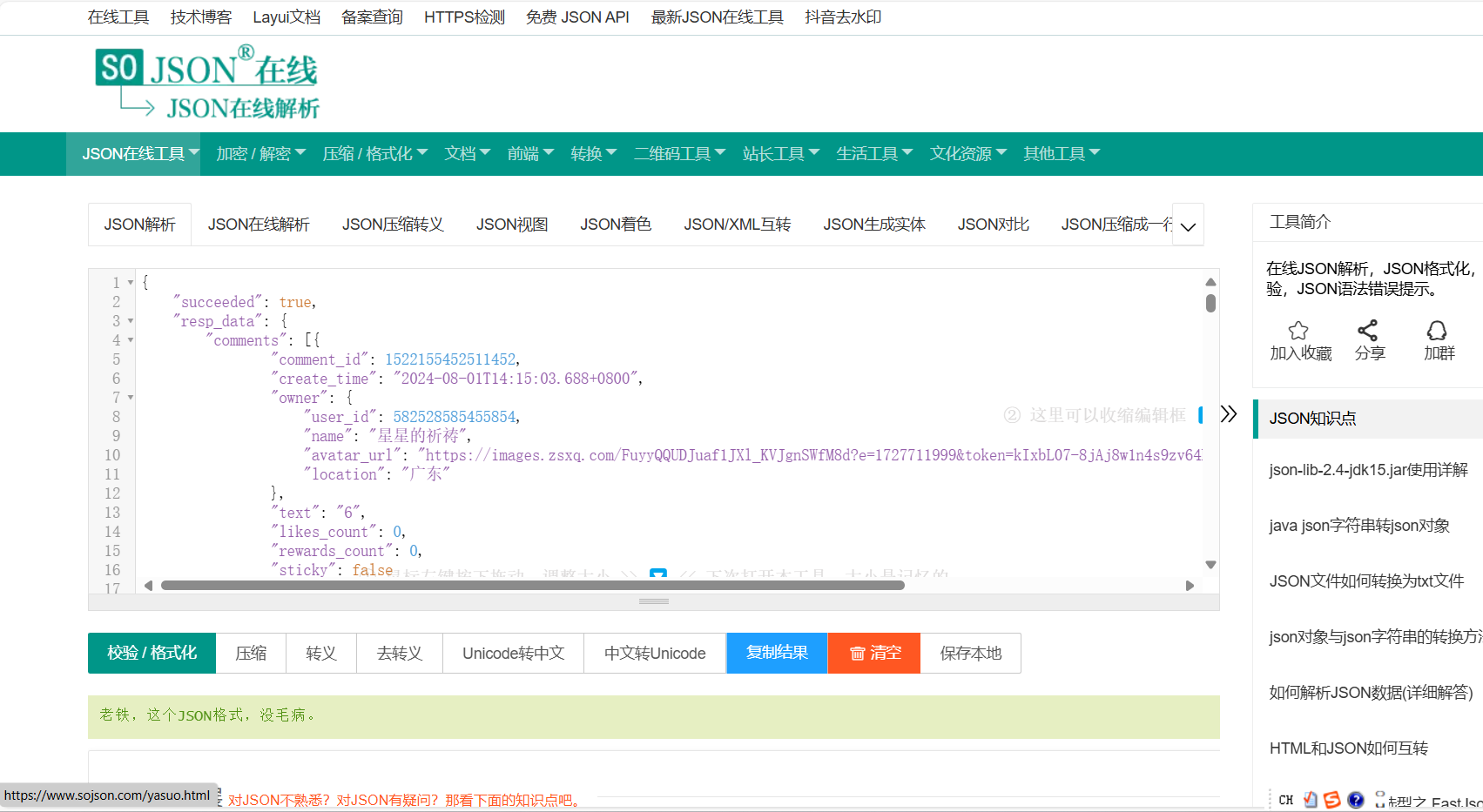Click the Sogou input method tray icon
Screen dimensions: 1483x812
[x=1331, y=800]
